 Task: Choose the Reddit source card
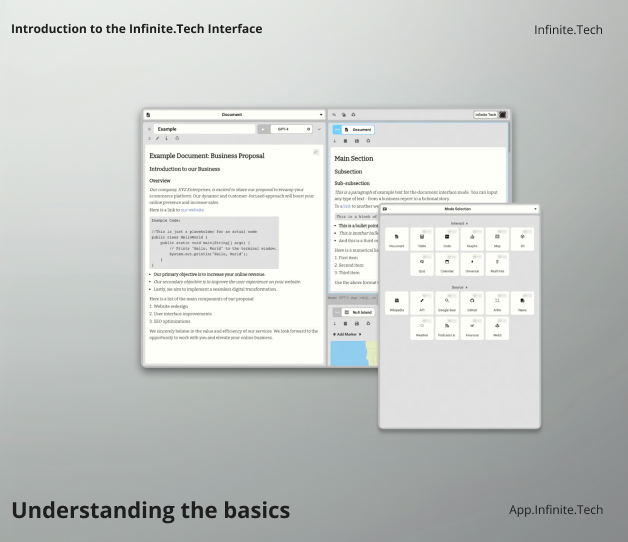click(497, 328)
